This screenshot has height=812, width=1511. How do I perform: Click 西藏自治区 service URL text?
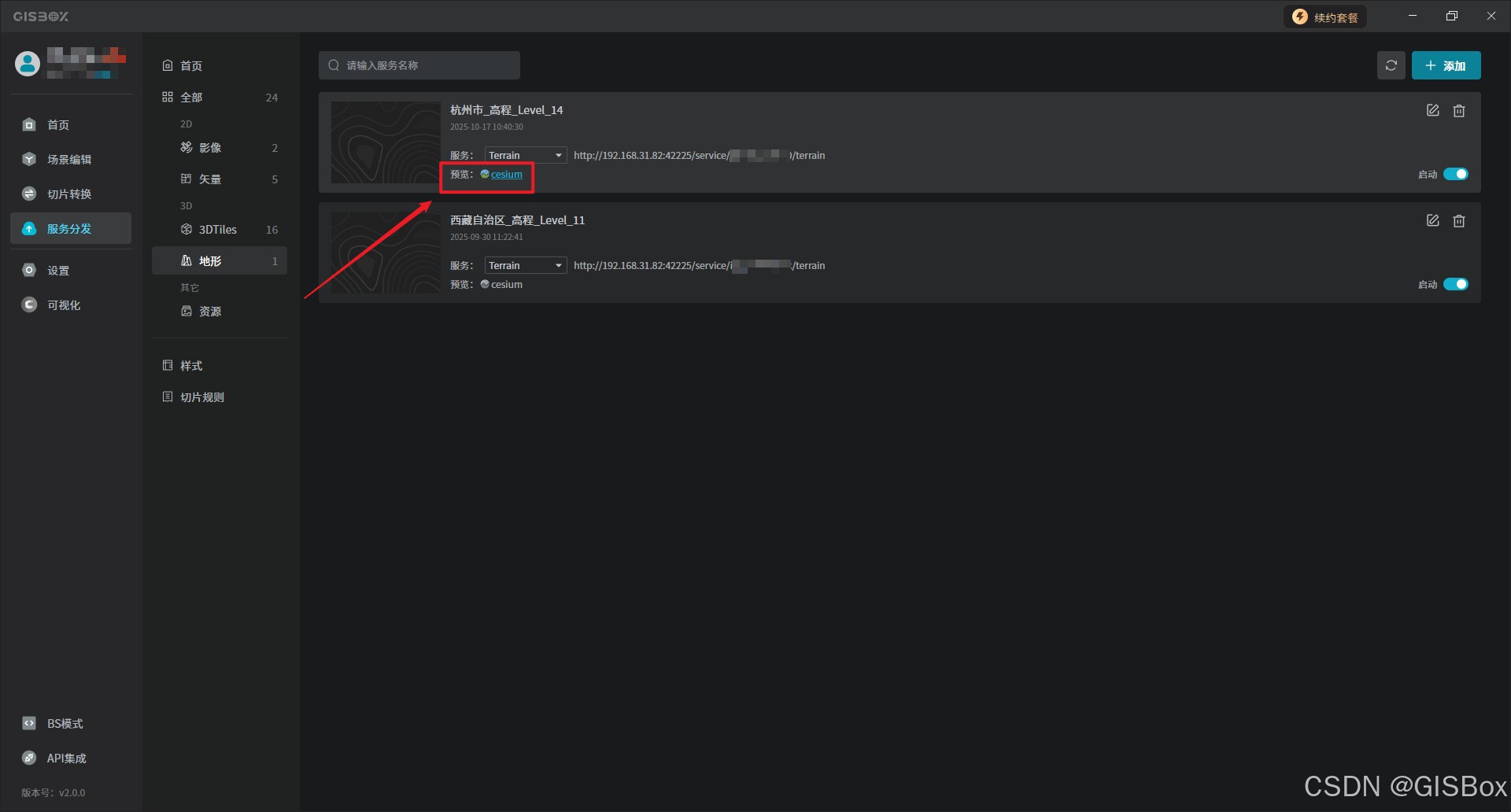tap(700, 266)
